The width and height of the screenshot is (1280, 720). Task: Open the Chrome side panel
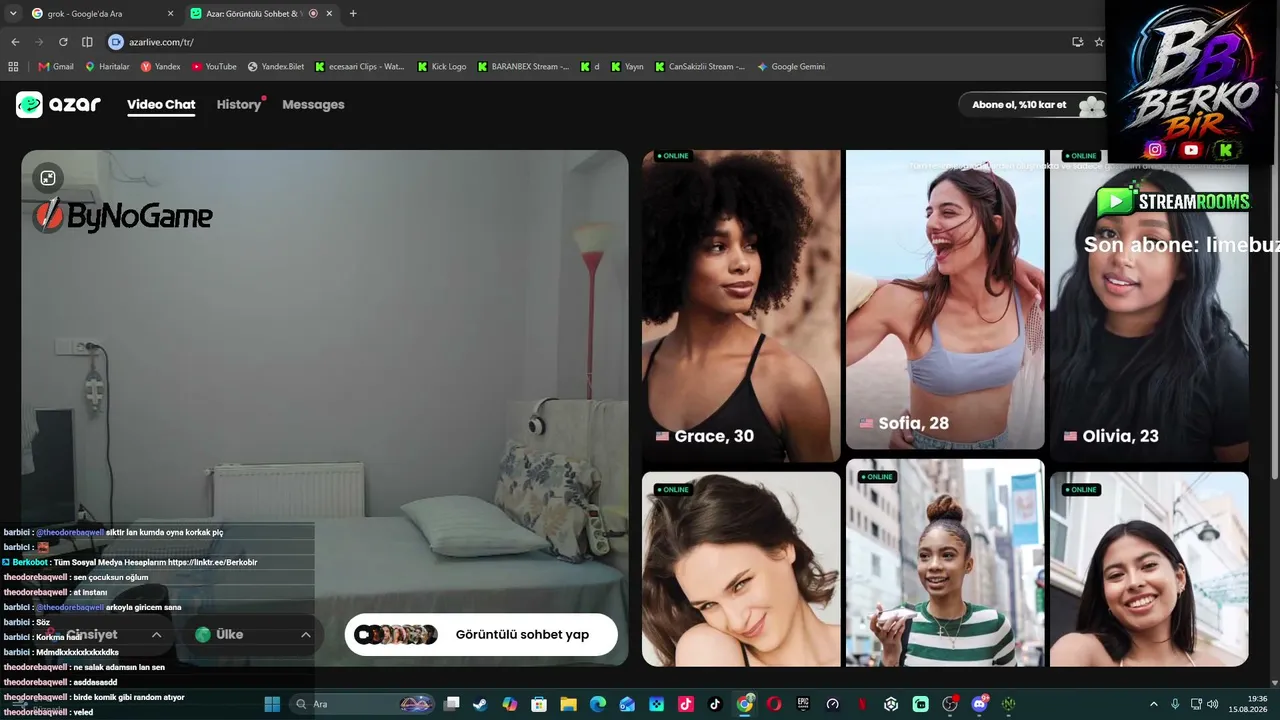coord(87,42)
